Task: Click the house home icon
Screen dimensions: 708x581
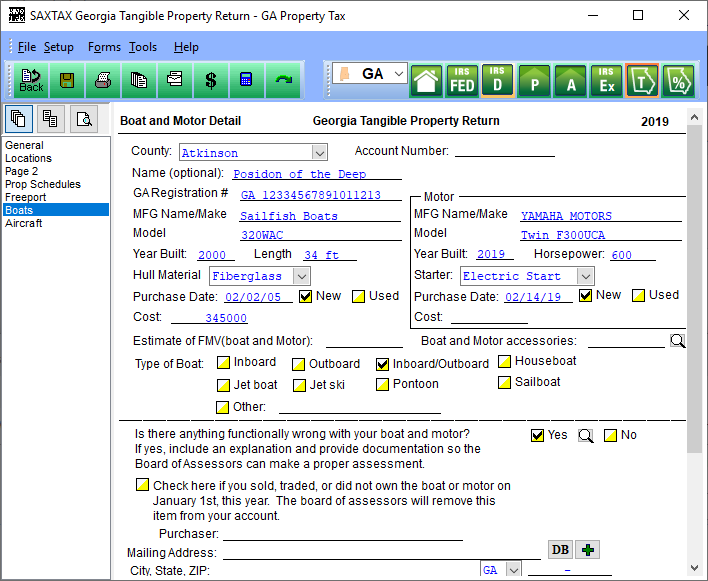Action: (426, 81)
